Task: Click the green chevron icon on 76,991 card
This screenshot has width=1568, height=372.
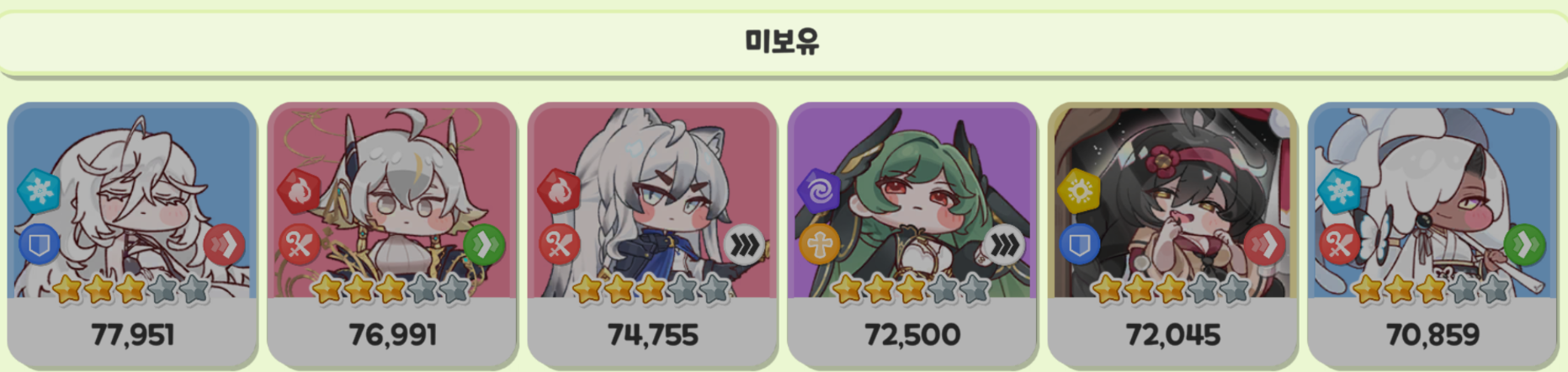Action: 484,245
